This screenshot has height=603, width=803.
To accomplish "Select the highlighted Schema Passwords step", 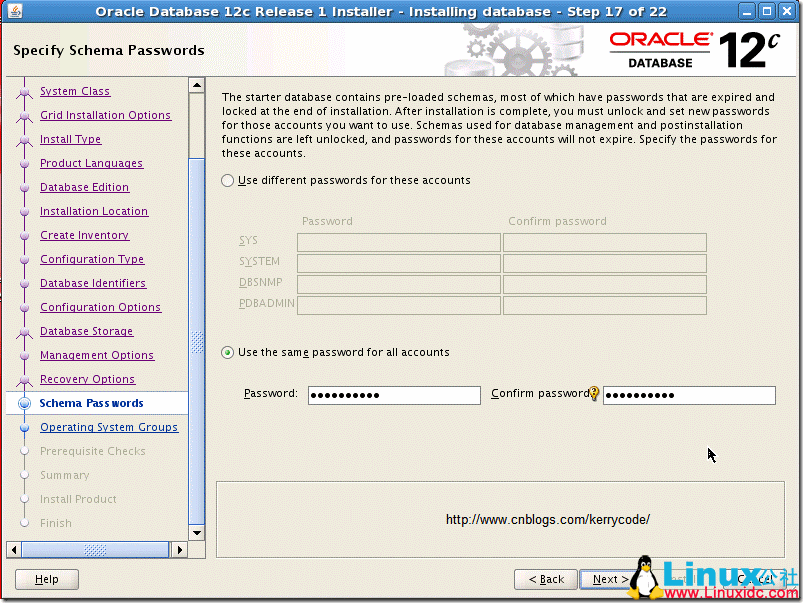I will [91, 403].
